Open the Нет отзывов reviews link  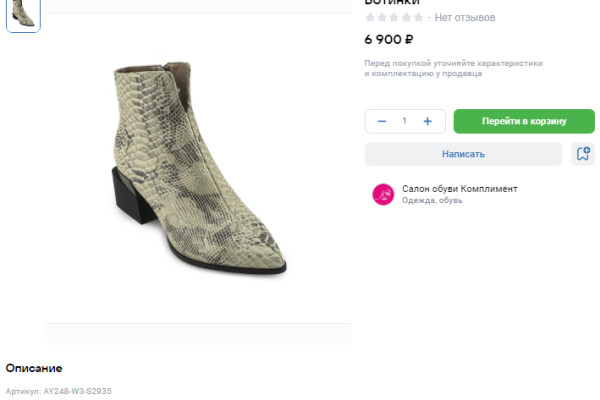(464, 18)
